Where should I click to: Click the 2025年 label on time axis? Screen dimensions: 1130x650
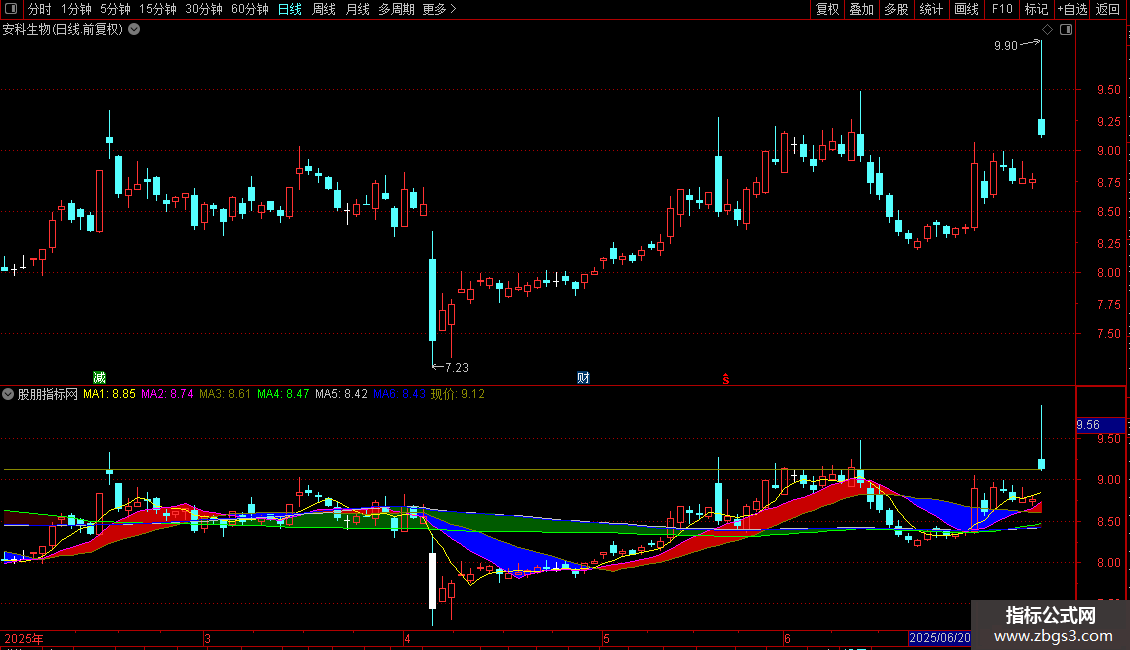click(x=24, y=638)
